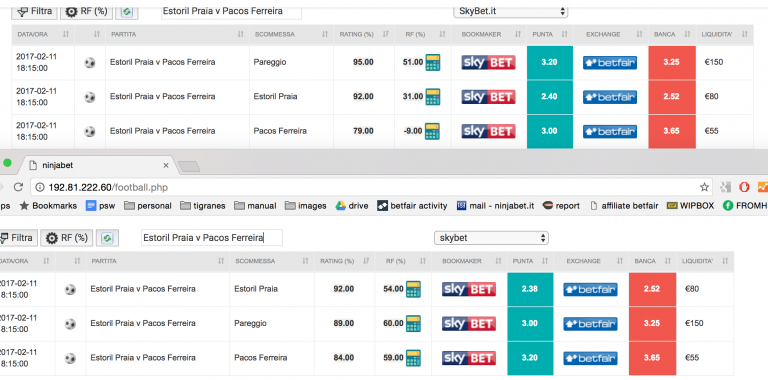Open calculator icon beside RF -9.00
The width and height of the screenshot is (768, 380).
click(x=432, y=131)
